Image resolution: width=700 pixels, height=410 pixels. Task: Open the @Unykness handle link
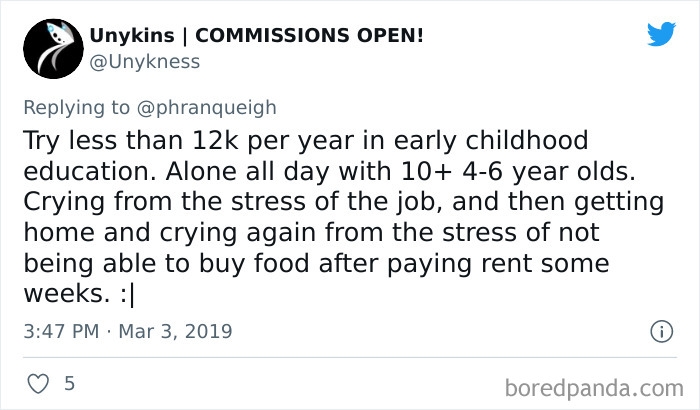[145, 62]
